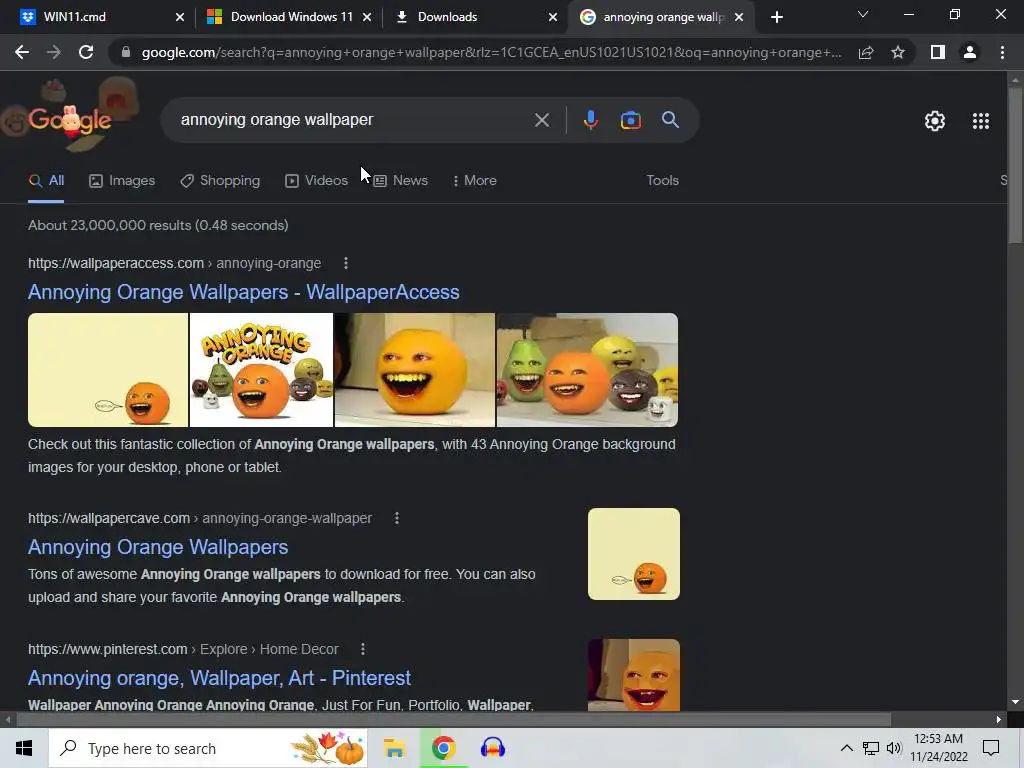Open Annoying Orange Wallpapers wallpapercave link
Viewport: 1024px width, 768px height.
pyautogui.click(x=158, y=547)
